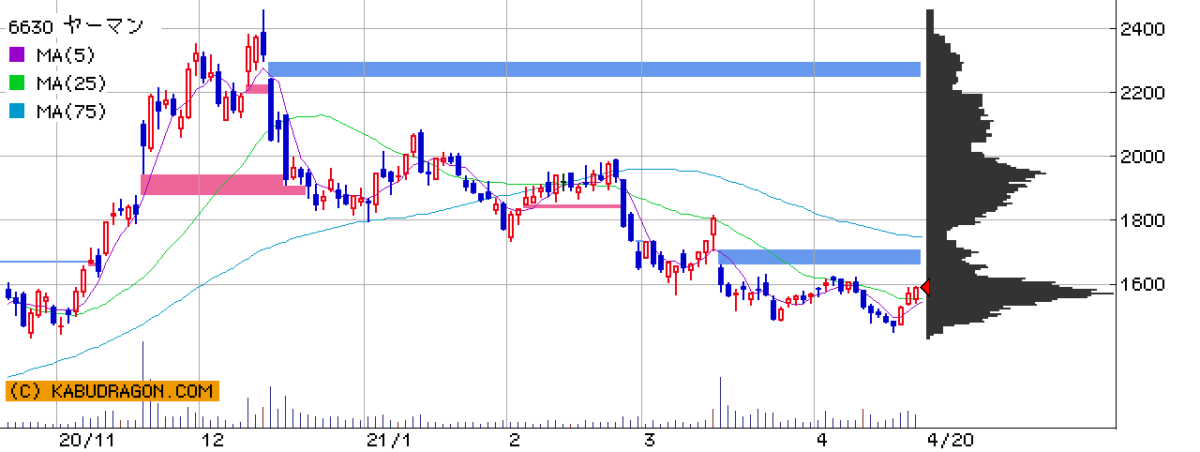Viewport: 1200px width, 452px height.
Task: Click the 1600 price axis label
Action: tap(1141, 285)
